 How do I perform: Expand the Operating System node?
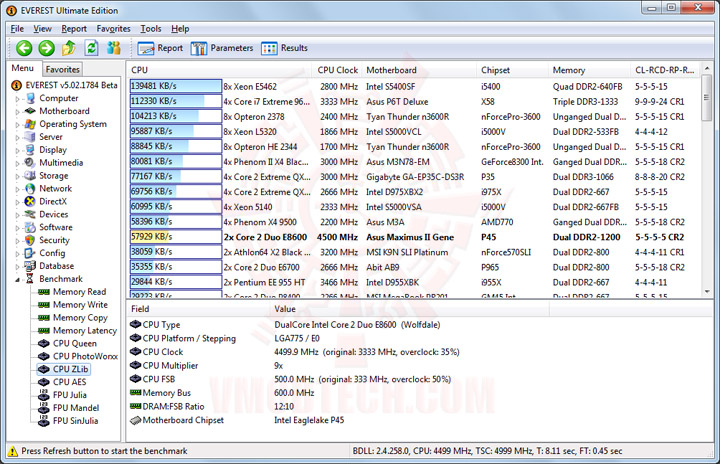point(18,124)
